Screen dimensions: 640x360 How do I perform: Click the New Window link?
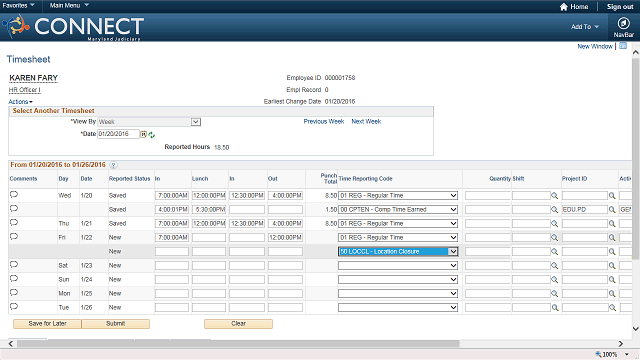tap(595, 47)
